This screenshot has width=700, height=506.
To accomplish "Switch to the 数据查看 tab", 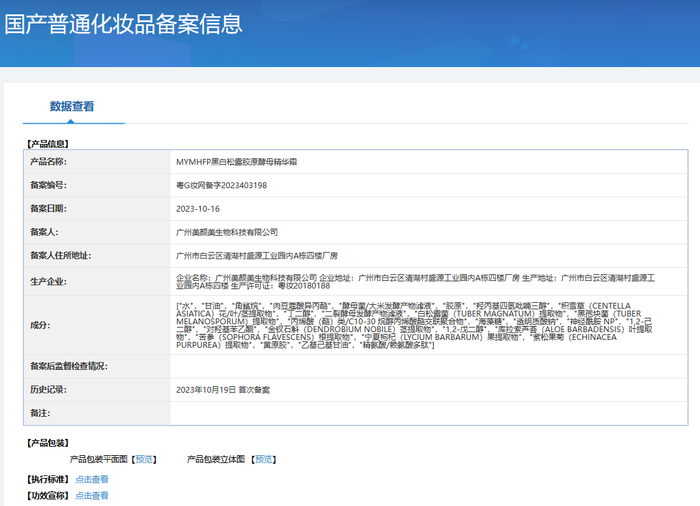I will pyautogui.click(x=72, y=107).
